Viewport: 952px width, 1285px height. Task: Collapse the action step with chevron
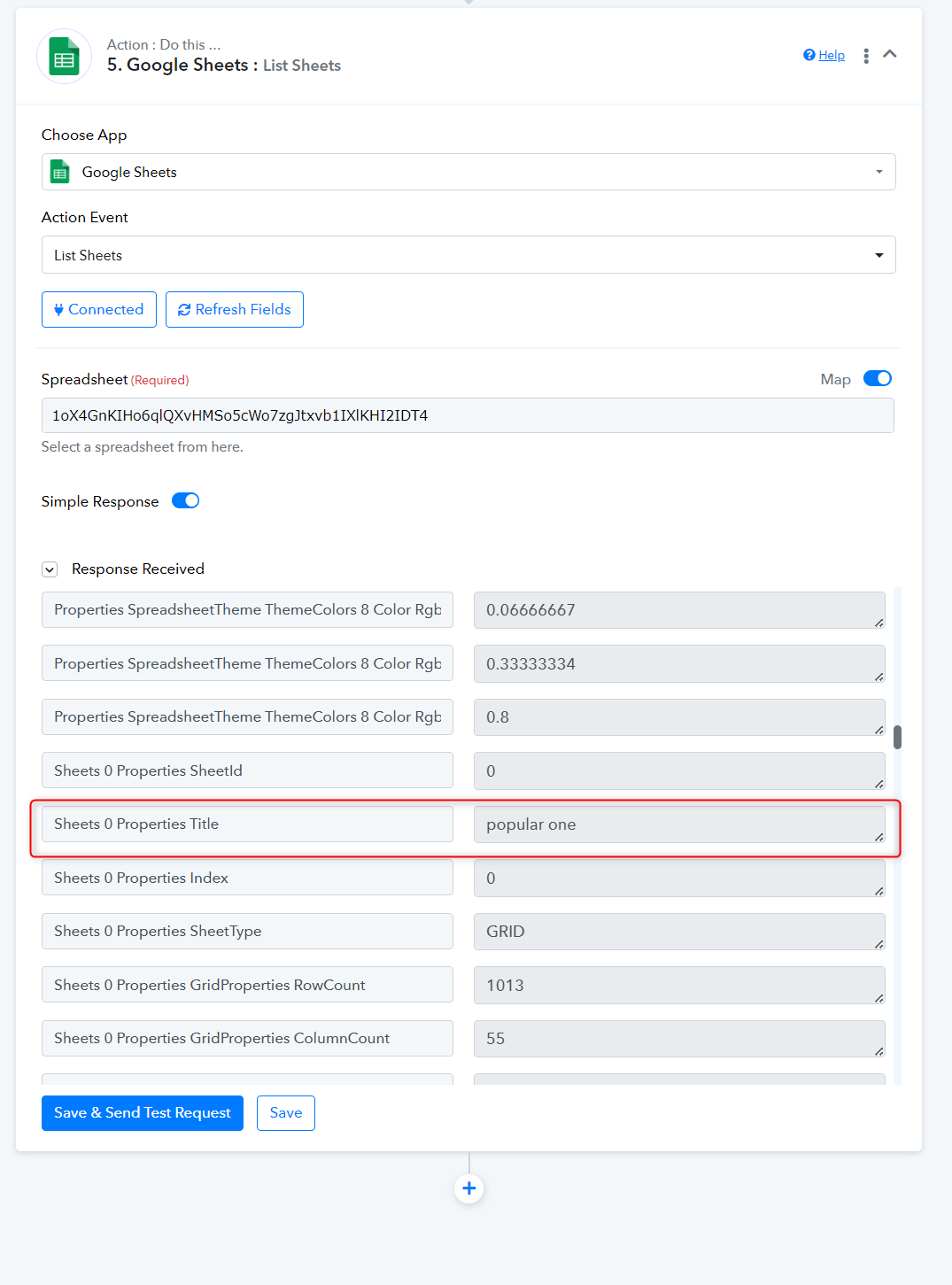point(890,54)
